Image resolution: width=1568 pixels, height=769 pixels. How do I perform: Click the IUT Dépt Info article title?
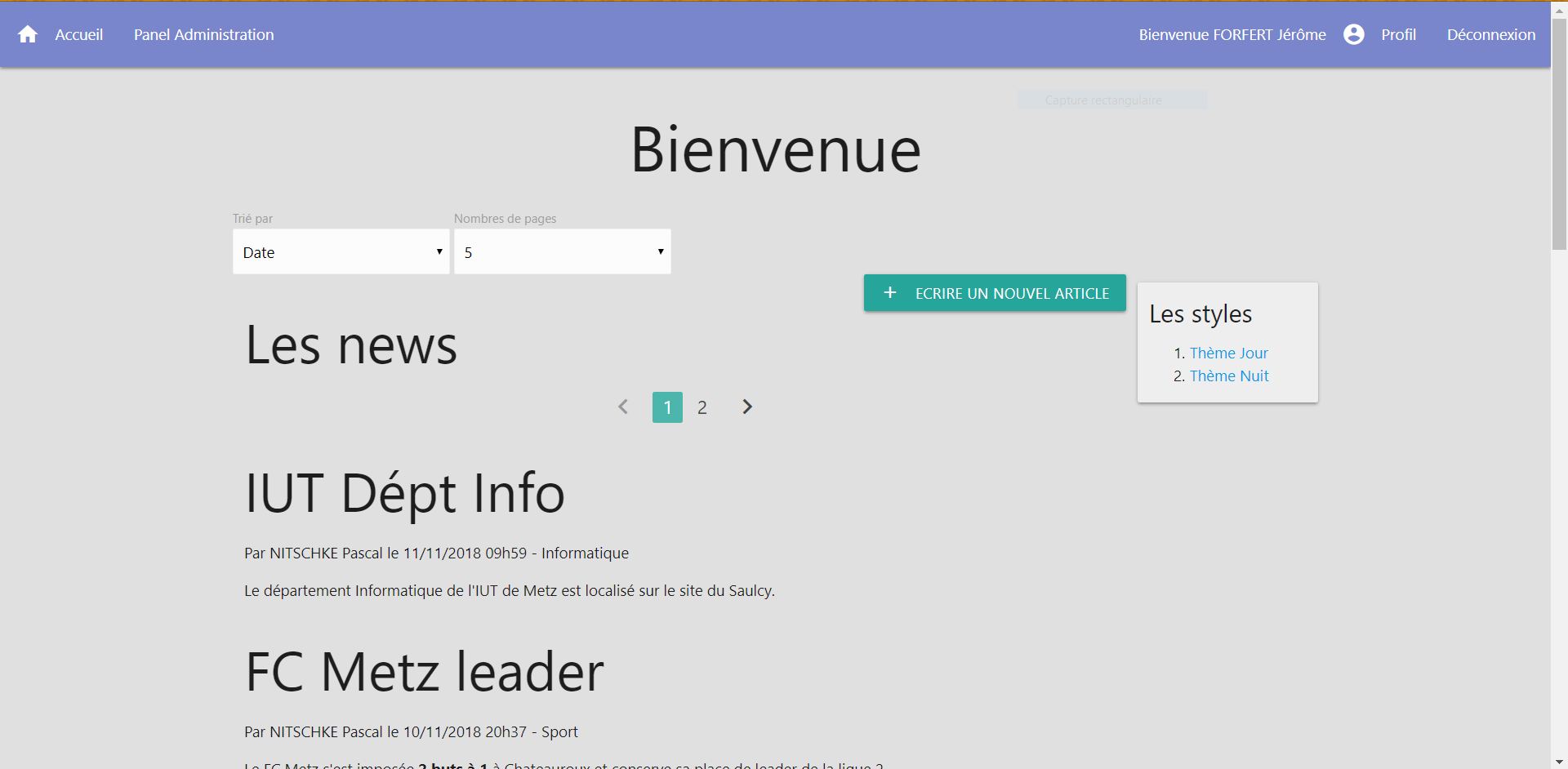coord(405,493)
